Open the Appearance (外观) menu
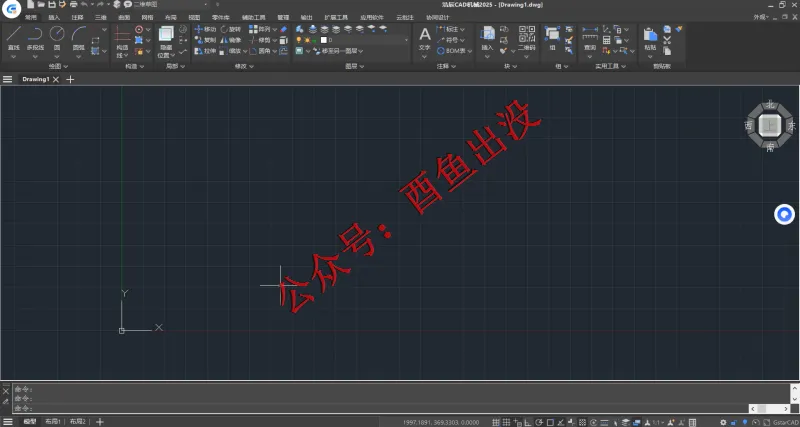The height and width of the screenshot is (427, 800). 762,17
